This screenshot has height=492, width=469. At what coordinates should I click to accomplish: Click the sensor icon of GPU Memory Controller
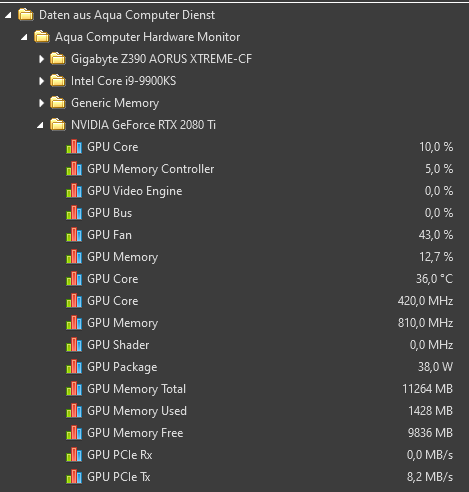(x=74, y=169)
